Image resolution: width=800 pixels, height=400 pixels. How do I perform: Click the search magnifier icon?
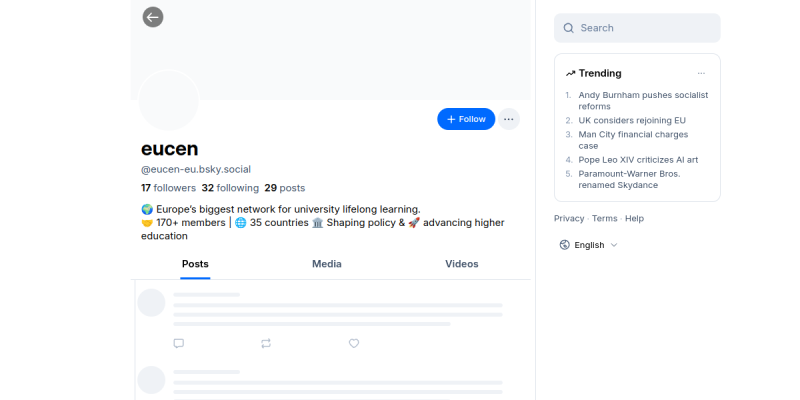(x=568, y=28)
